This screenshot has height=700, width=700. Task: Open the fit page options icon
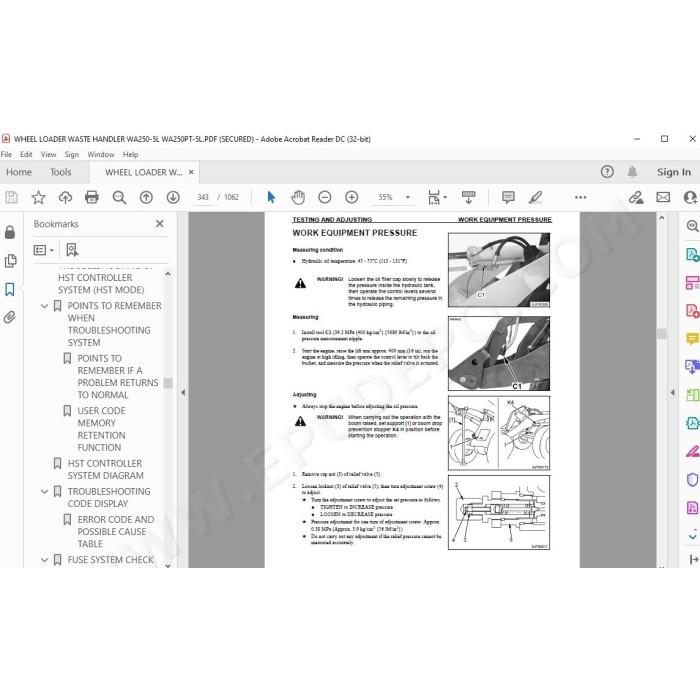click(437, 197)
